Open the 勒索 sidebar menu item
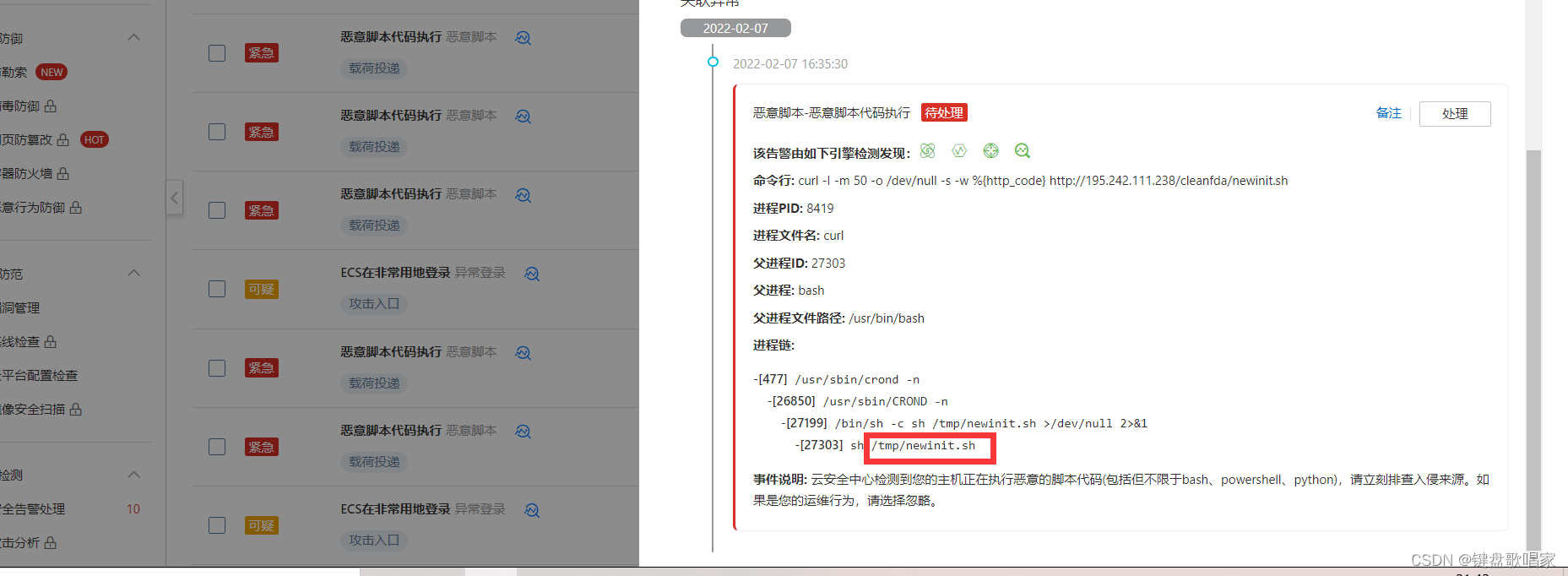1568x576 pixels. click(14, 73)
